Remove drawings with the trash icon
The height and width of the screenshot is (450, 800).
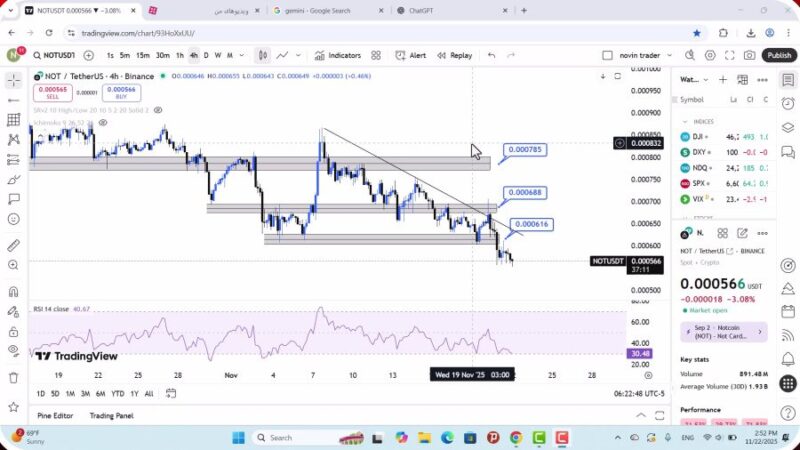(13, 377)
